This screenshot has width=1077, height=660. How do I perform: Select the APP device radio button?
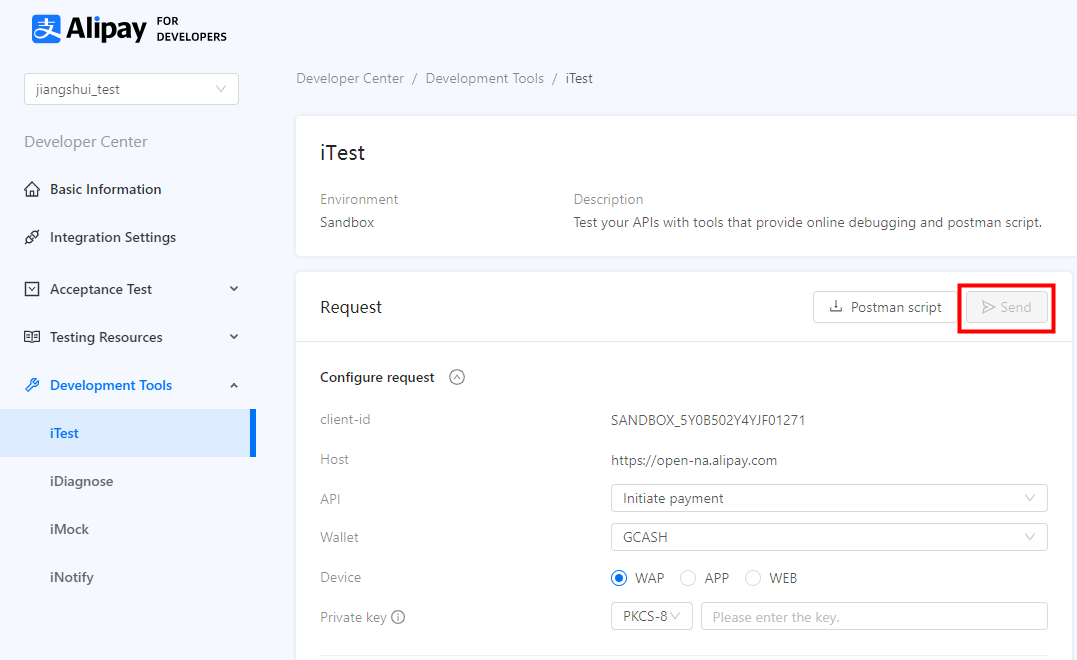(x=688, y=578)
